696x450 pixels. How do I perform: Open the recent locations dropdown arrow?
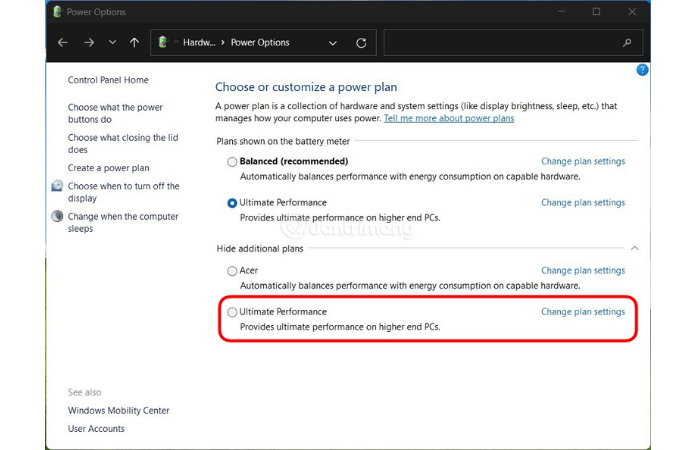point(111,43)
